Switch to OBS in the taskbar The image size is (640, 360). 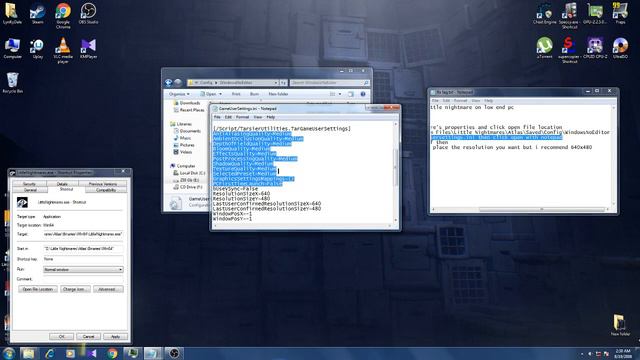pos(174,353)
